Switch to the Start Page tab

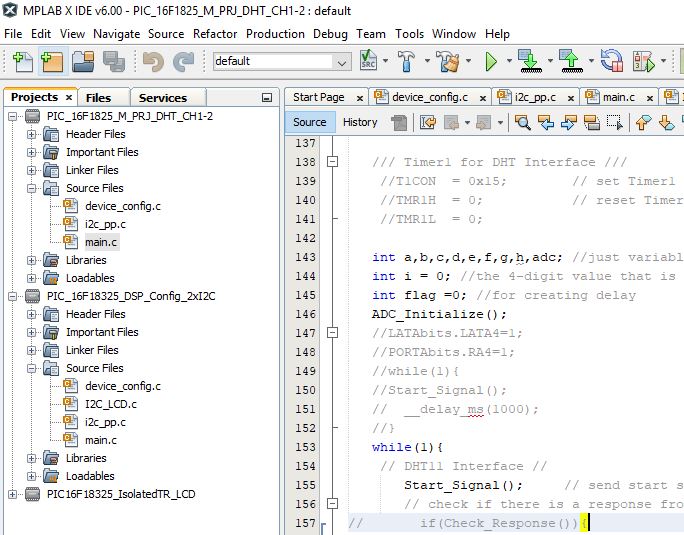(x=318, y=97)
